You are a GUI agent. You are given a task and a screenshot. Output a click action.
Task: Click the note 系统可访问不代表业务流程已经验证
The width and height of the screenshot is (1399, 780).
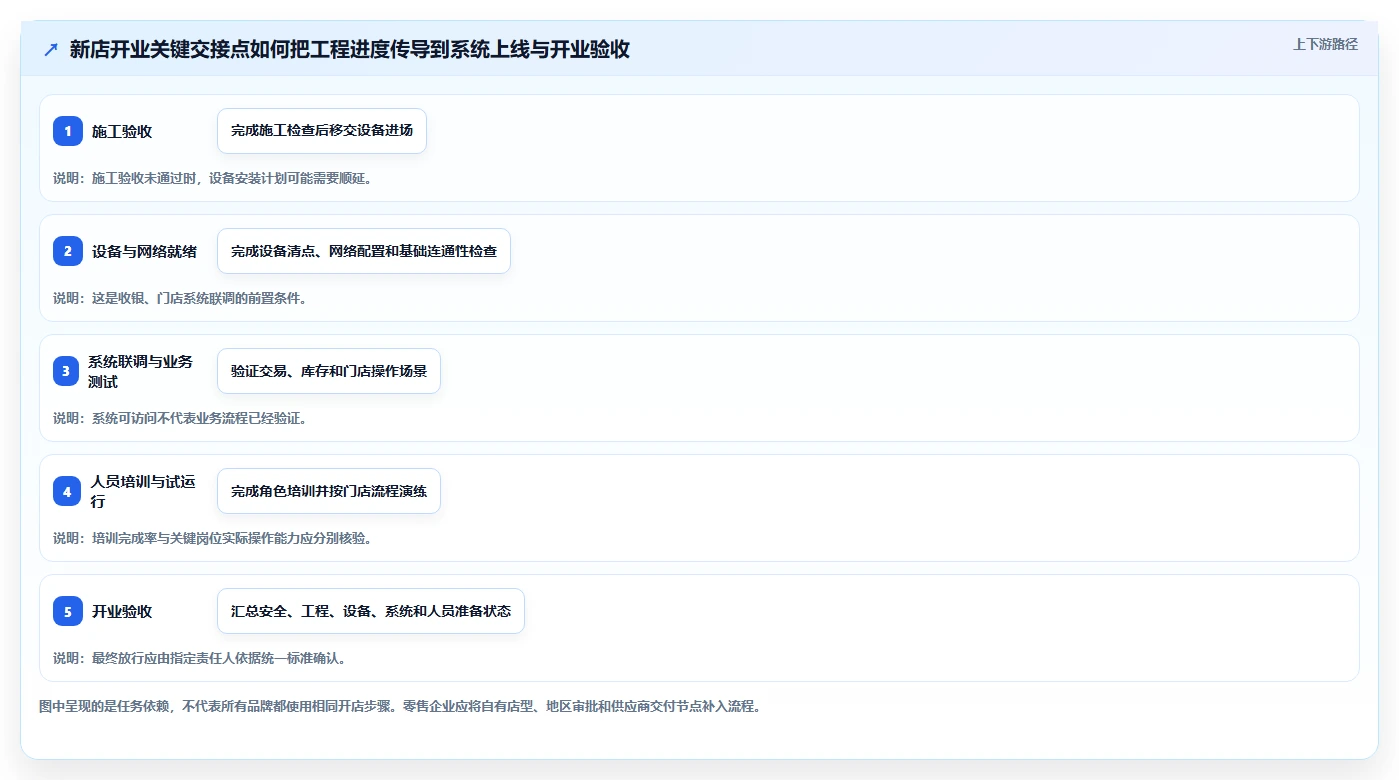click(199, 418)
